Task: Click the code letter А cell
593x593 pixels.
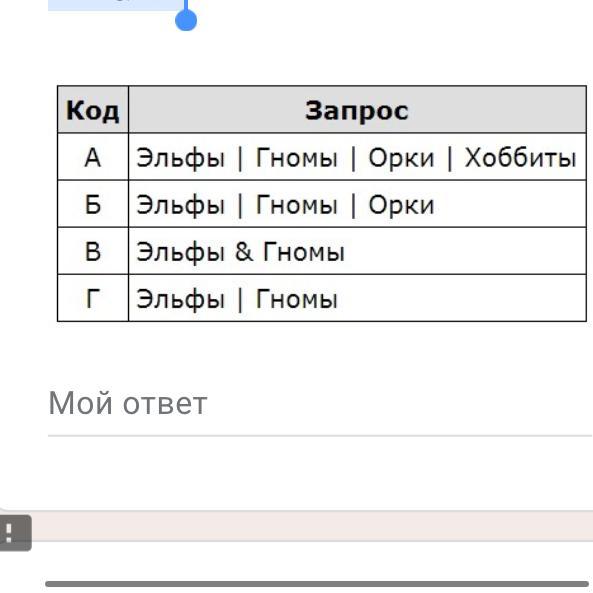Action: pyautogui.click(x=93, y=157)
